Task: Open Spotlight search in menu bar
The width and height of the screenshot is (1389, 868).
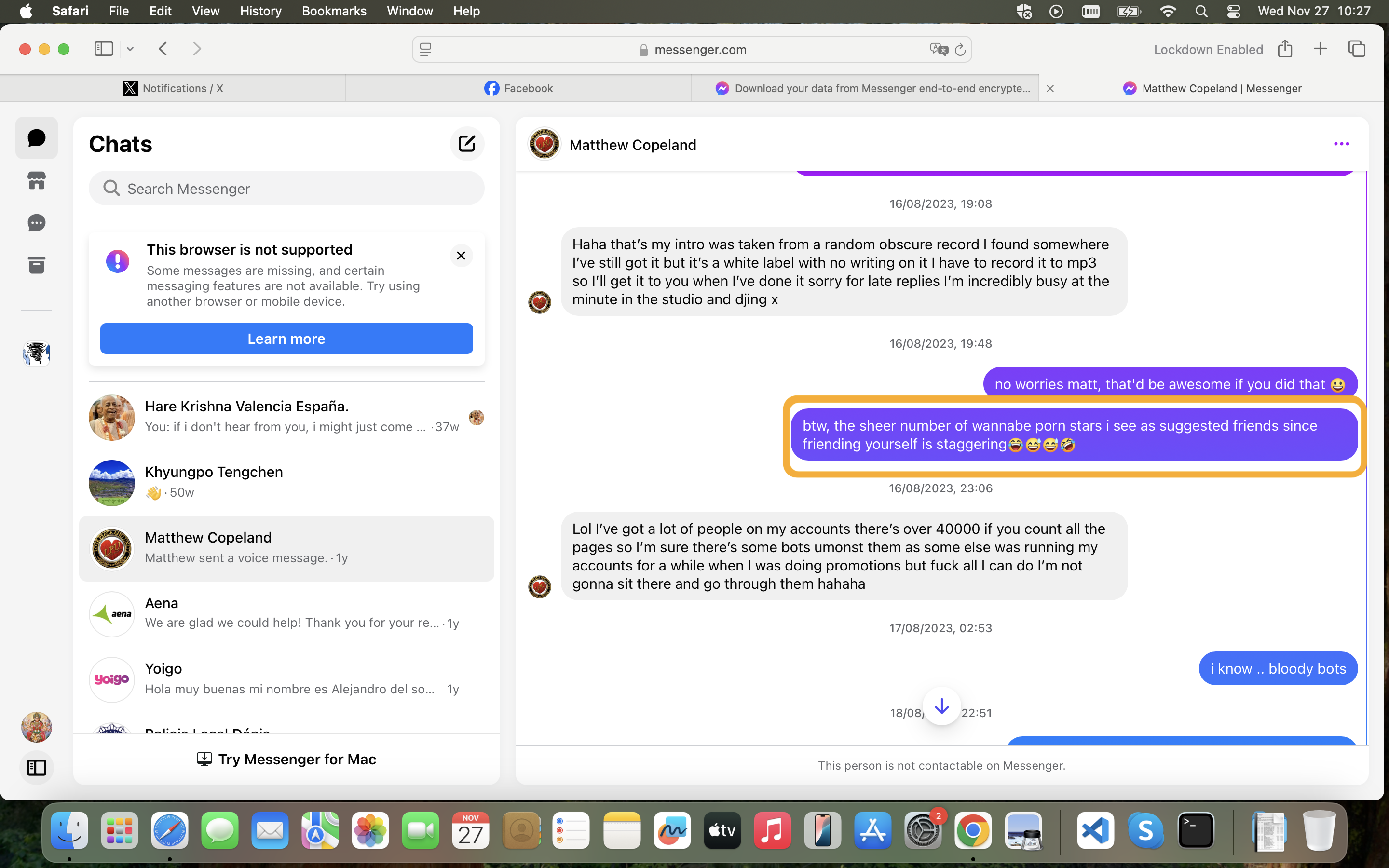Action: pos(1201,11)
